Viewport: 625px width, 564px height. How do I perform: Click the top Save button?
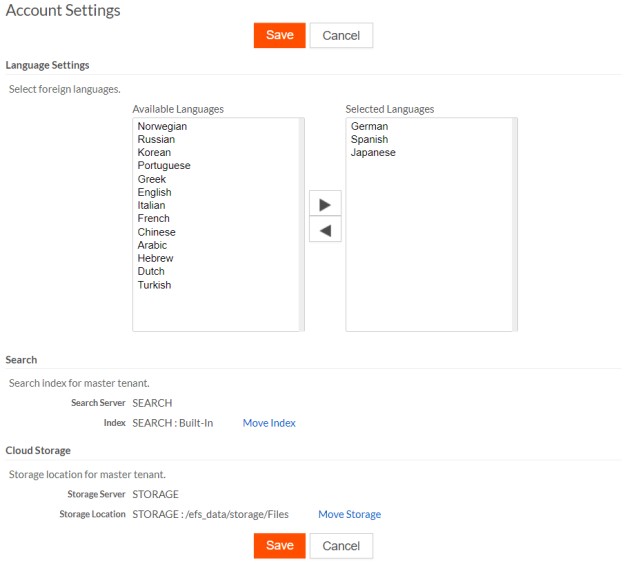coord(279,35)
